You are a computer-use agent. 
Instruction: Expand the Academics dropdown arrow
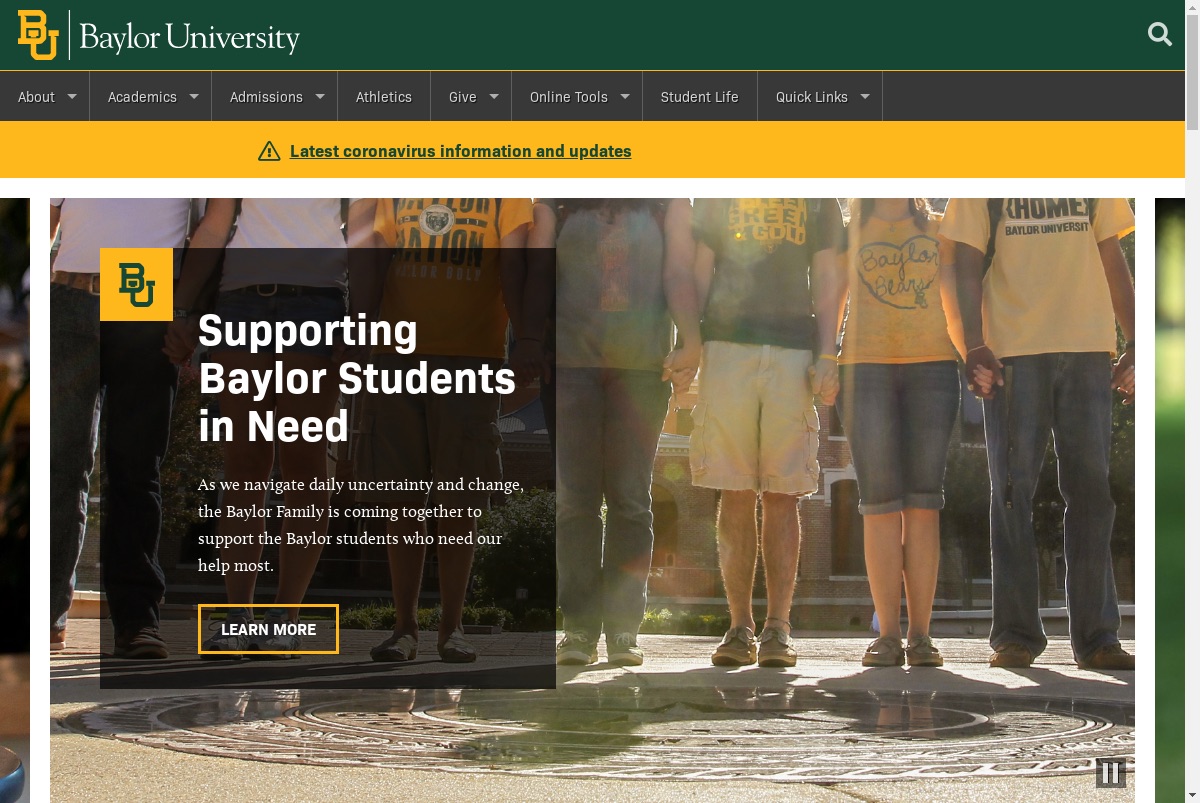click(x=194, y=97)
